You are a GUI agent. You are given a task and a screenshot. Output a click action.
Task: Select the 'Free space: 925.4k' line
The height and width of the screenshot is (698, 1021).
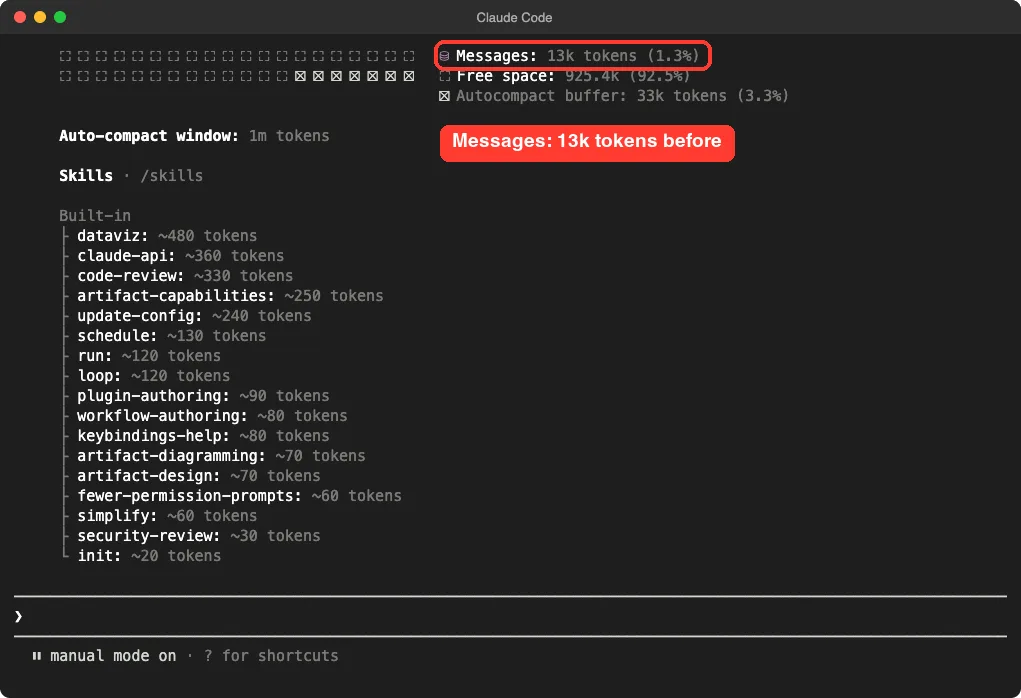572,76
